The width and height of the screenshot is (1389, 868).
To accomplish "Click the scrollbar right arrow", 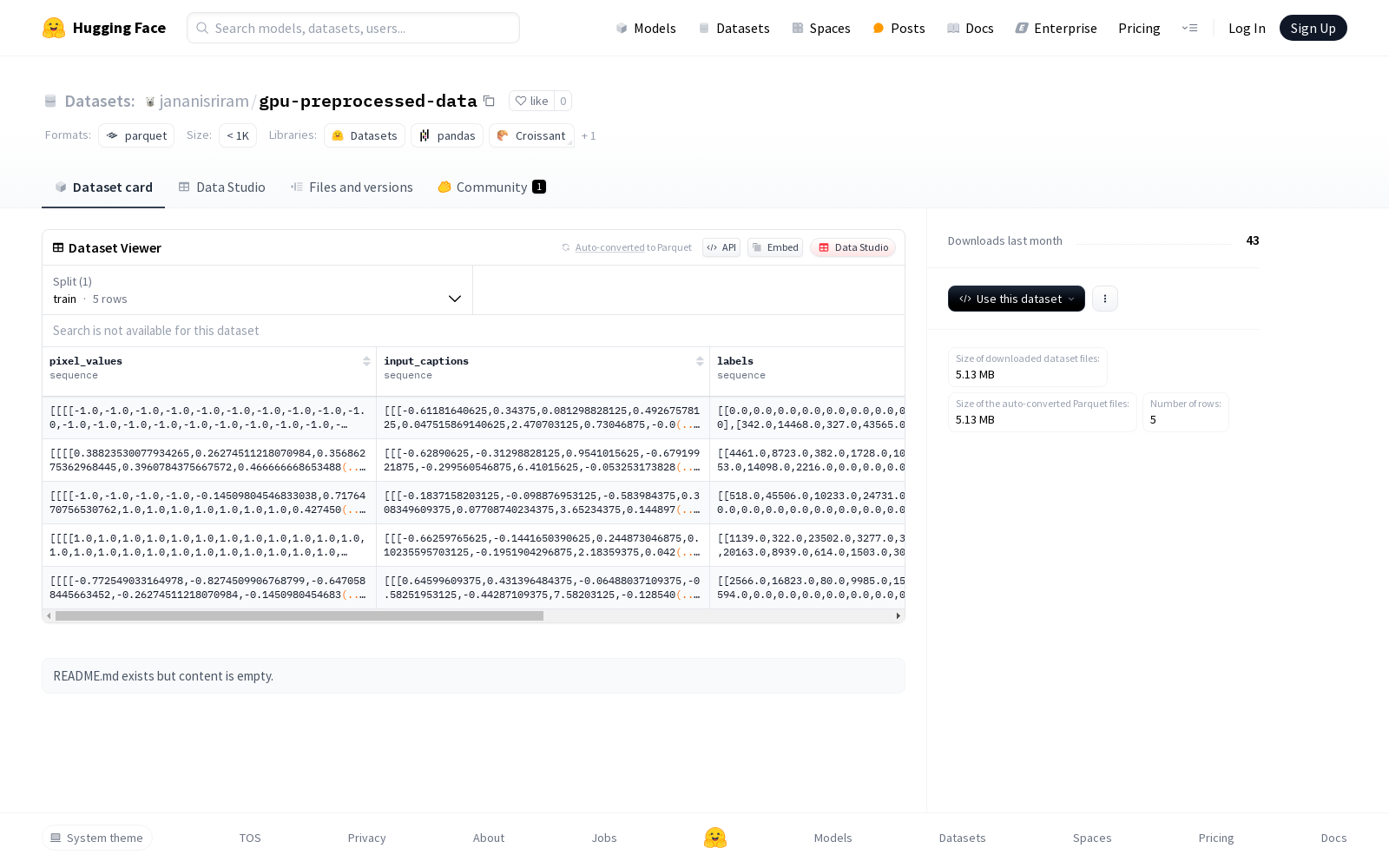I will (x=898, y=615).
